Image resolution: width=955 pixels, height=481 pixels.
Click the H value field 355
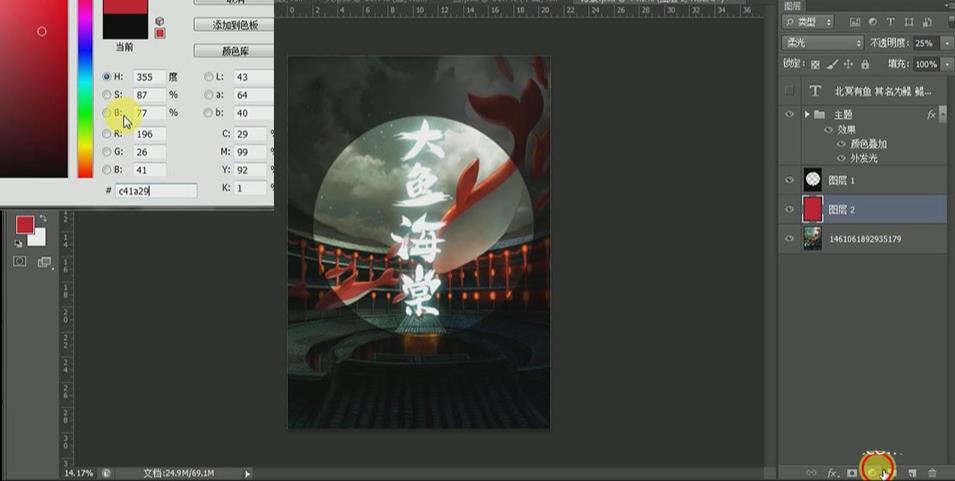pyautogui.click(x=150, y=77)
